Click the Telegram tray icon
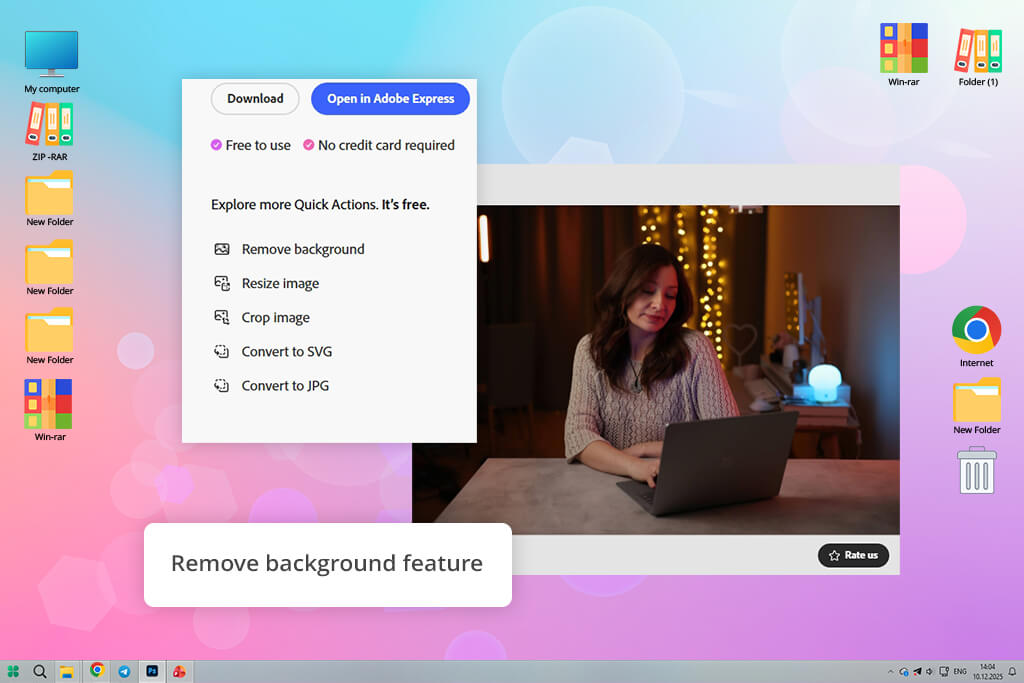 click(x=917, y=671)
